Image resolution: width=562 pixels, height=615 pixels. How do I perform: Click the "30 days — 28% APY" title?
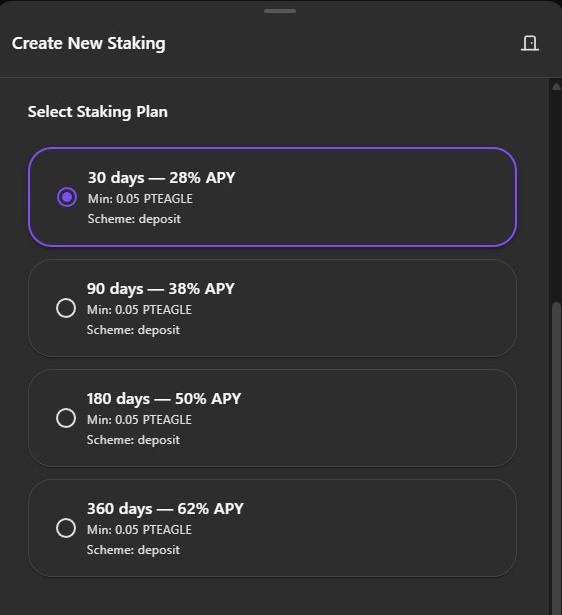point(162,178)
